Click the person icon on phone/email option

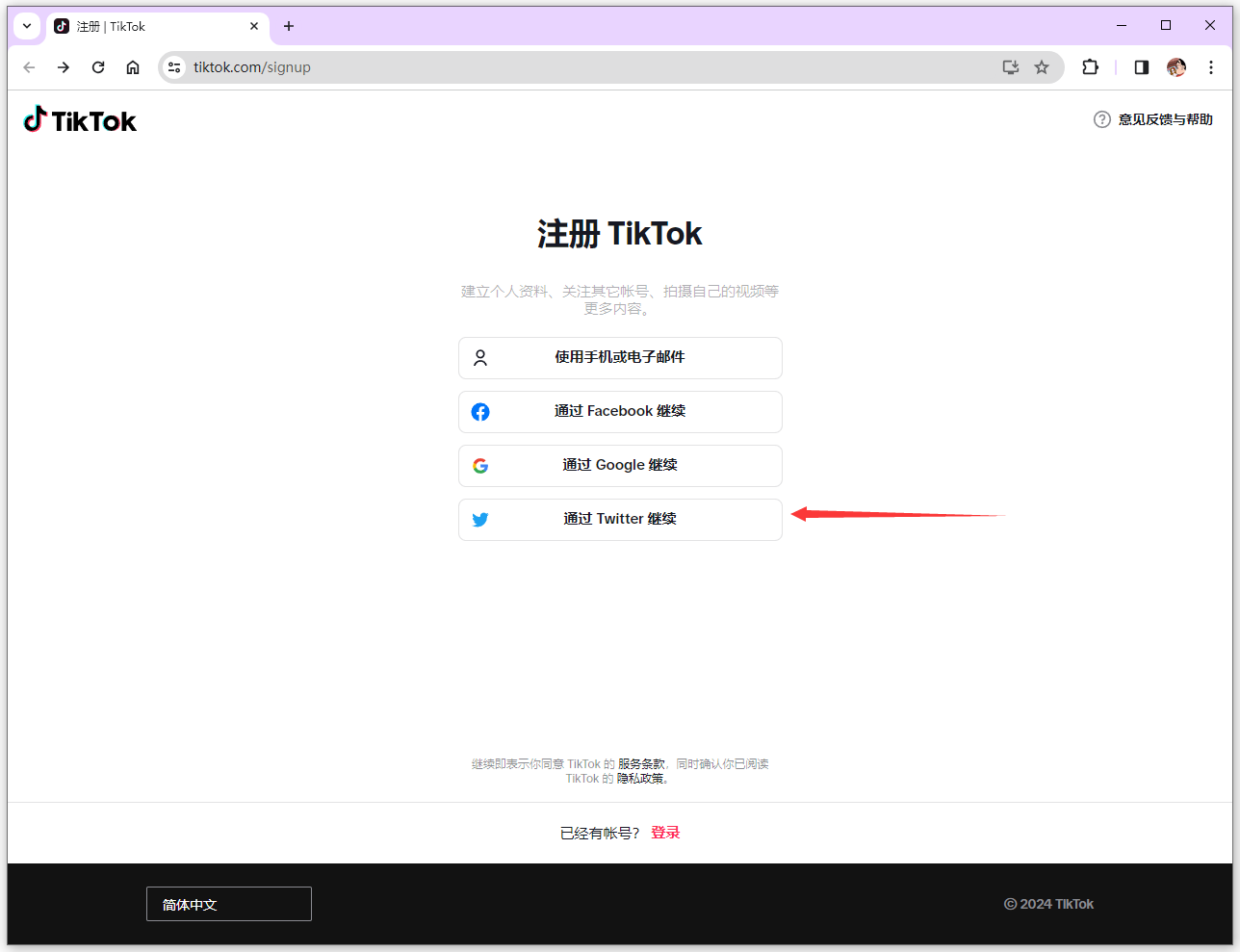pyautogui.click(x=480, y=358)
